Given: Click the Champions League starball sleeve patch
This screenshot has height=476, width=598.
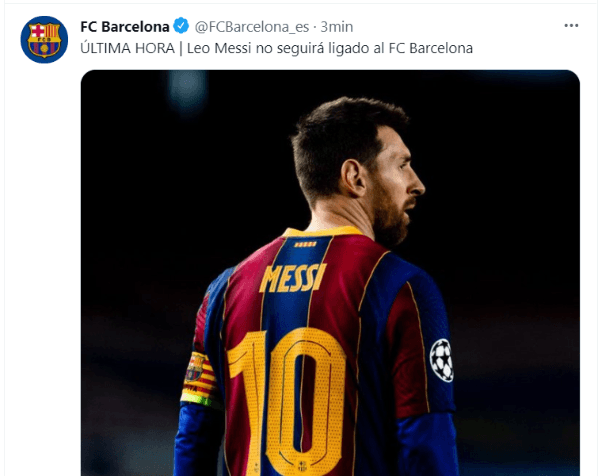Looking at the screenshot, I should [442, 360].
